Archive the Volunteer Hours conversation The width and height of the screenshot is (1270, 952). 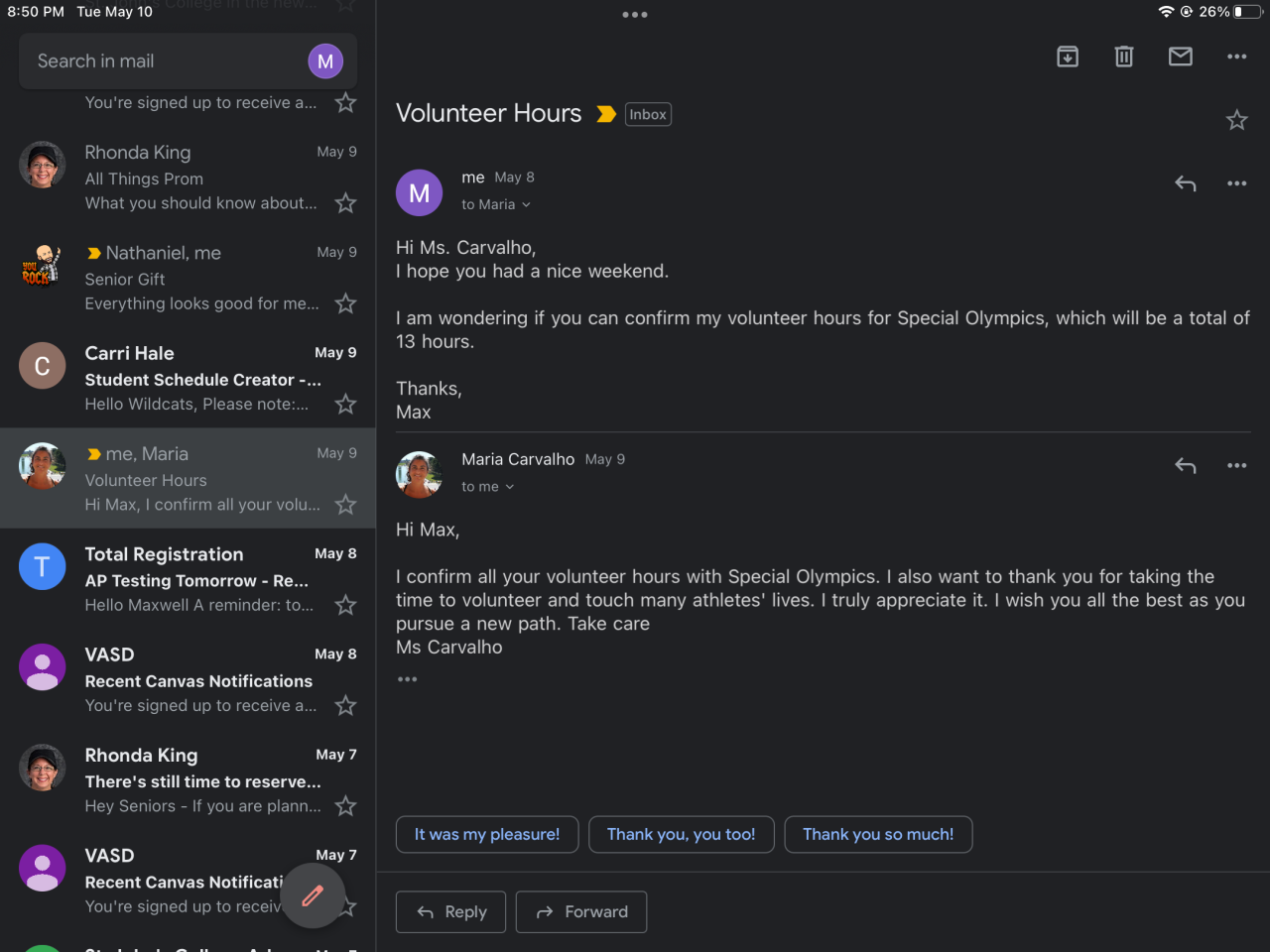coord(1068,57)
